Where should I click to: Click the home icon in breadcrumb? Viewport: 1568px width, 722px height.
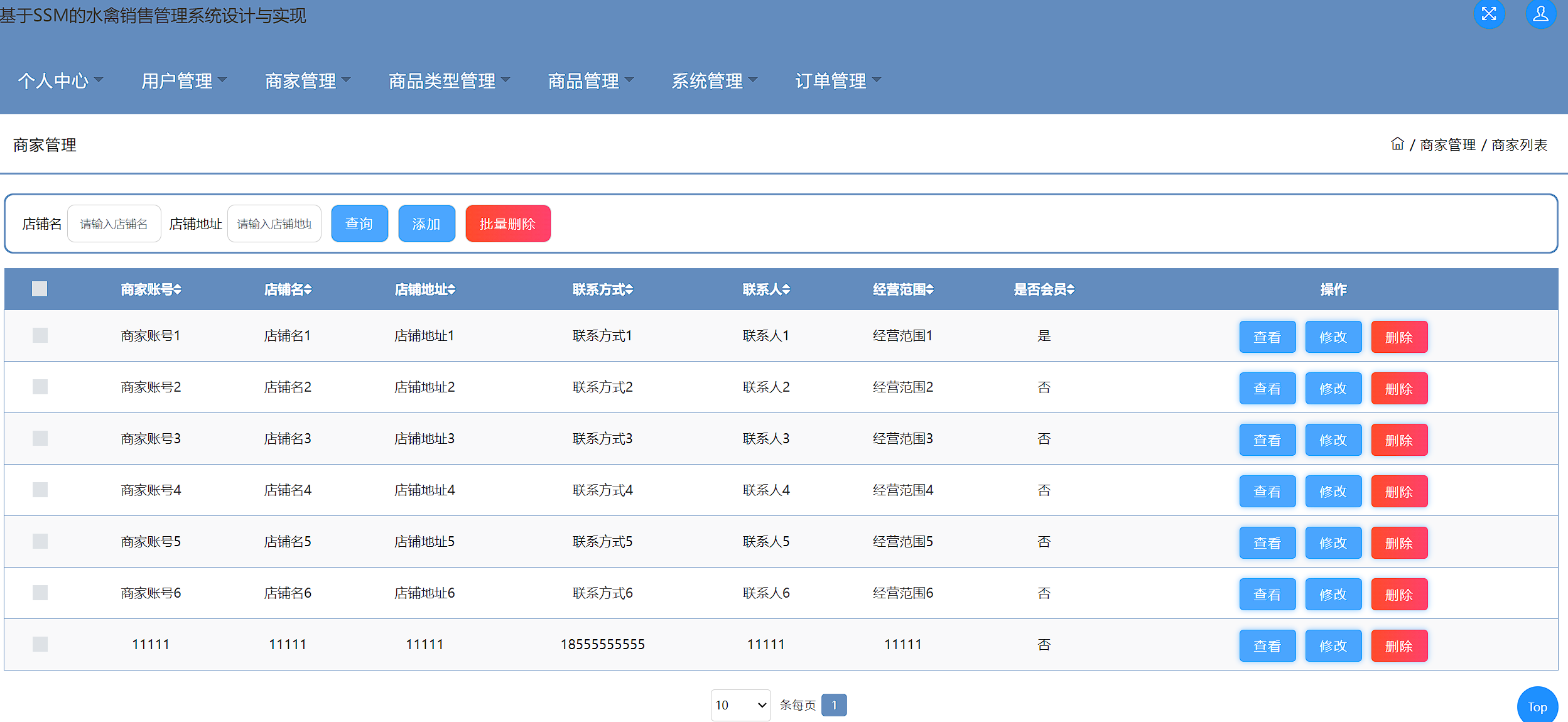(1397, 144)
